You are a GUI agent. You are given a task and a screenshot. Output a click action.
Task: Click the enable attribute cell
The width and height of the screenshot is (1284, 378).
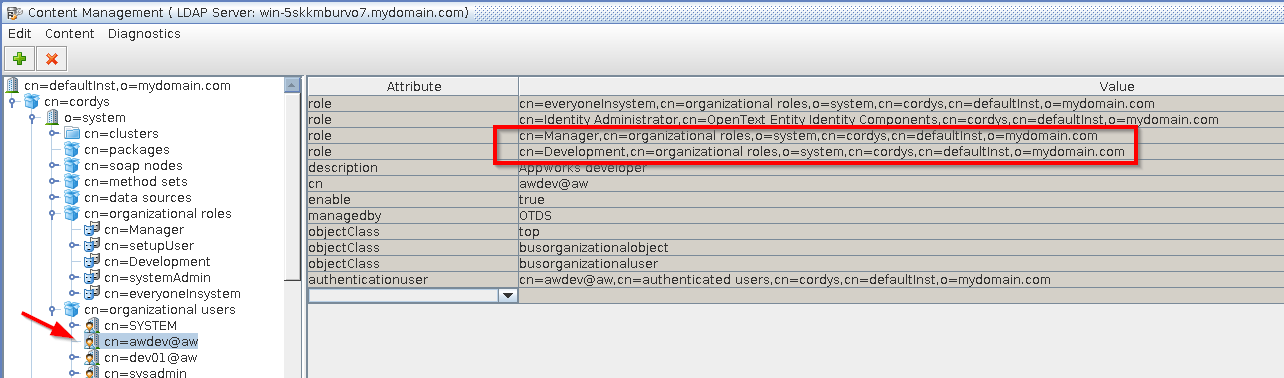tap(413, 200)
